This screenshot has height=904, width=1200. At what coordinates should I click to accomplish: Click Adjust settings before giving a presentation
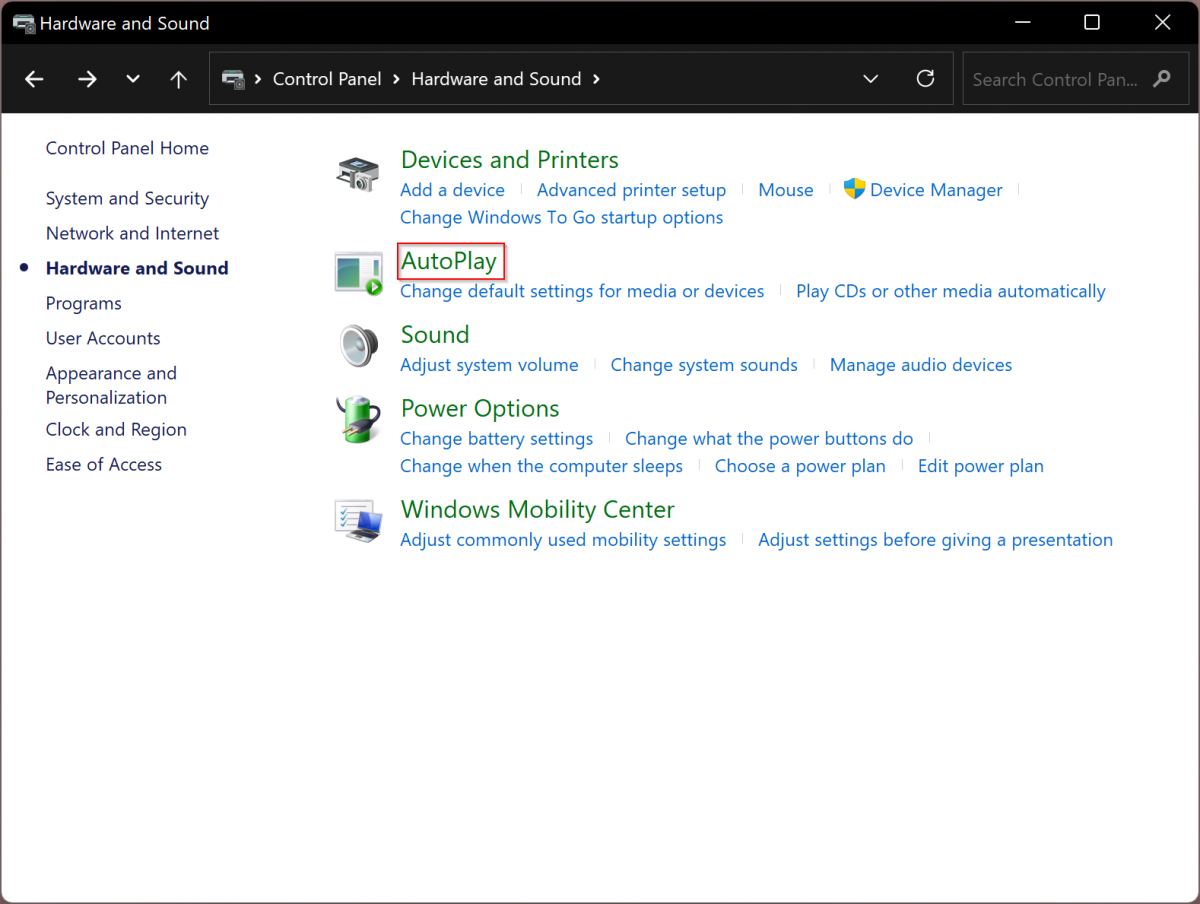[935, 540]
